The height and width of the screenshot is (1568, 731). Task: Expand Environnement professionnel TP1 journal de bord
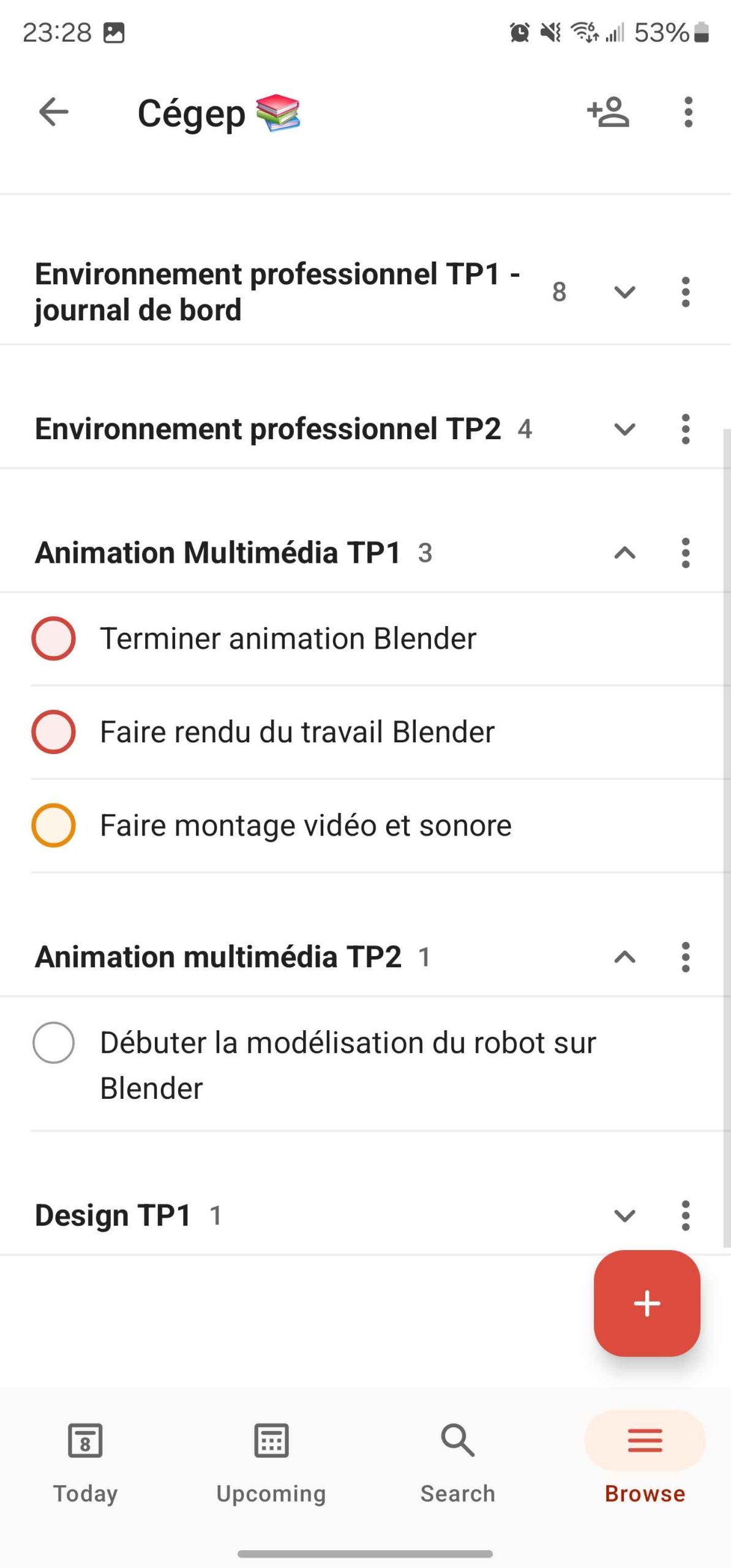(x=624, y=292)
